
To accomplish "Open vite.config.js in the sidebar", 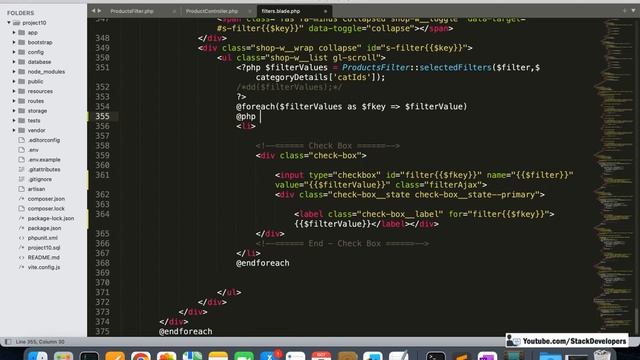I will (x=44, y=267).
